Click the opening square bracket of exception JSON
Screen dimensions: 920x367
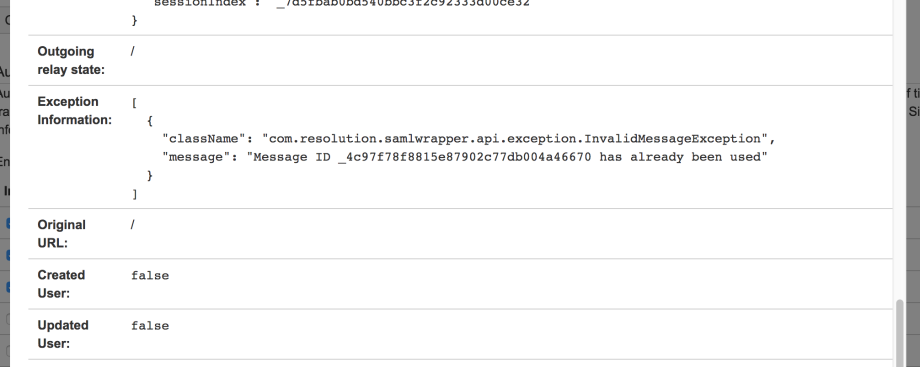tap(134, 103)
